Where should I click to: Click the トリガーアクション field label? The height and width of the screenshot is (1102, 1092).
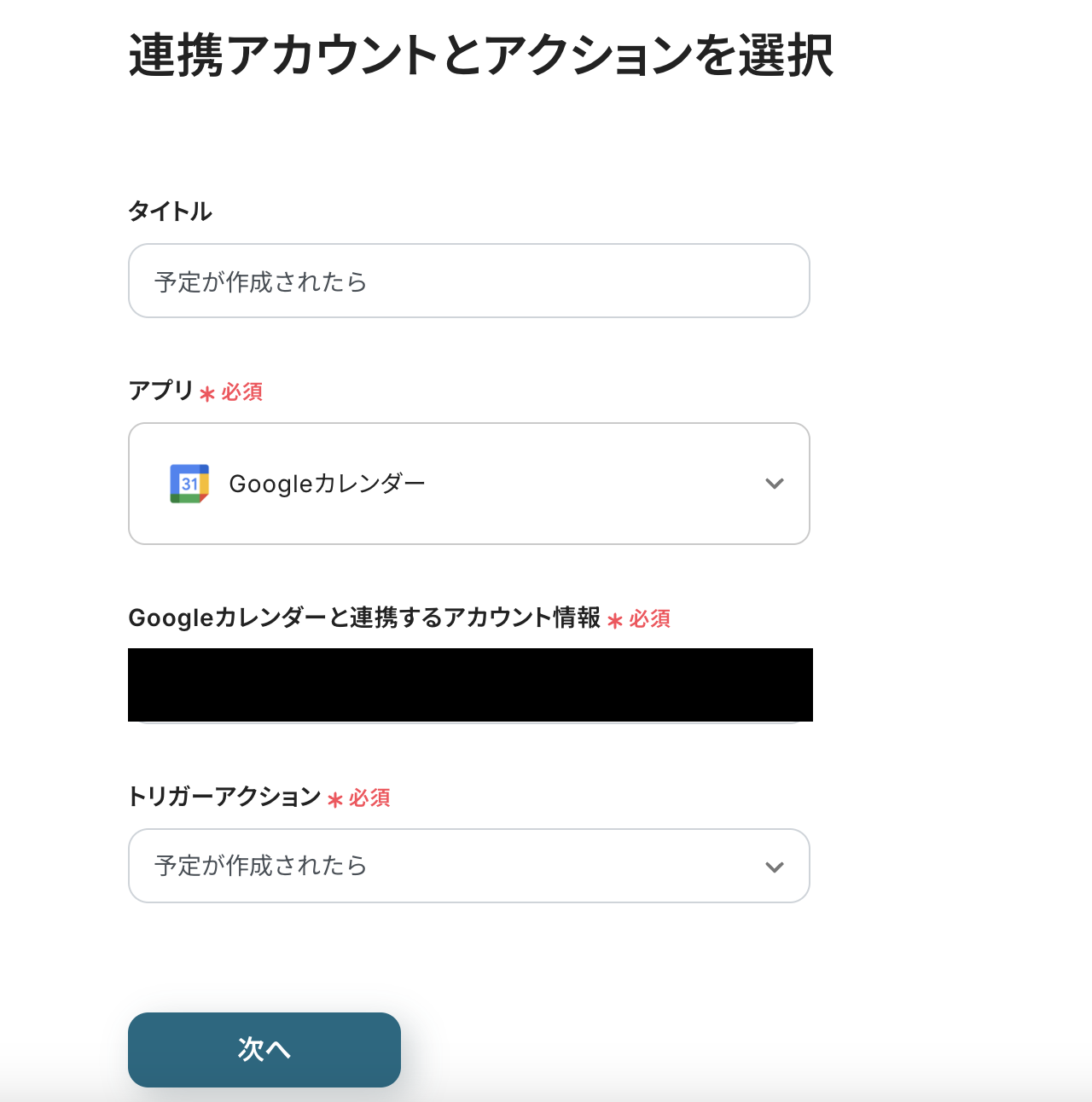[224, 797]
